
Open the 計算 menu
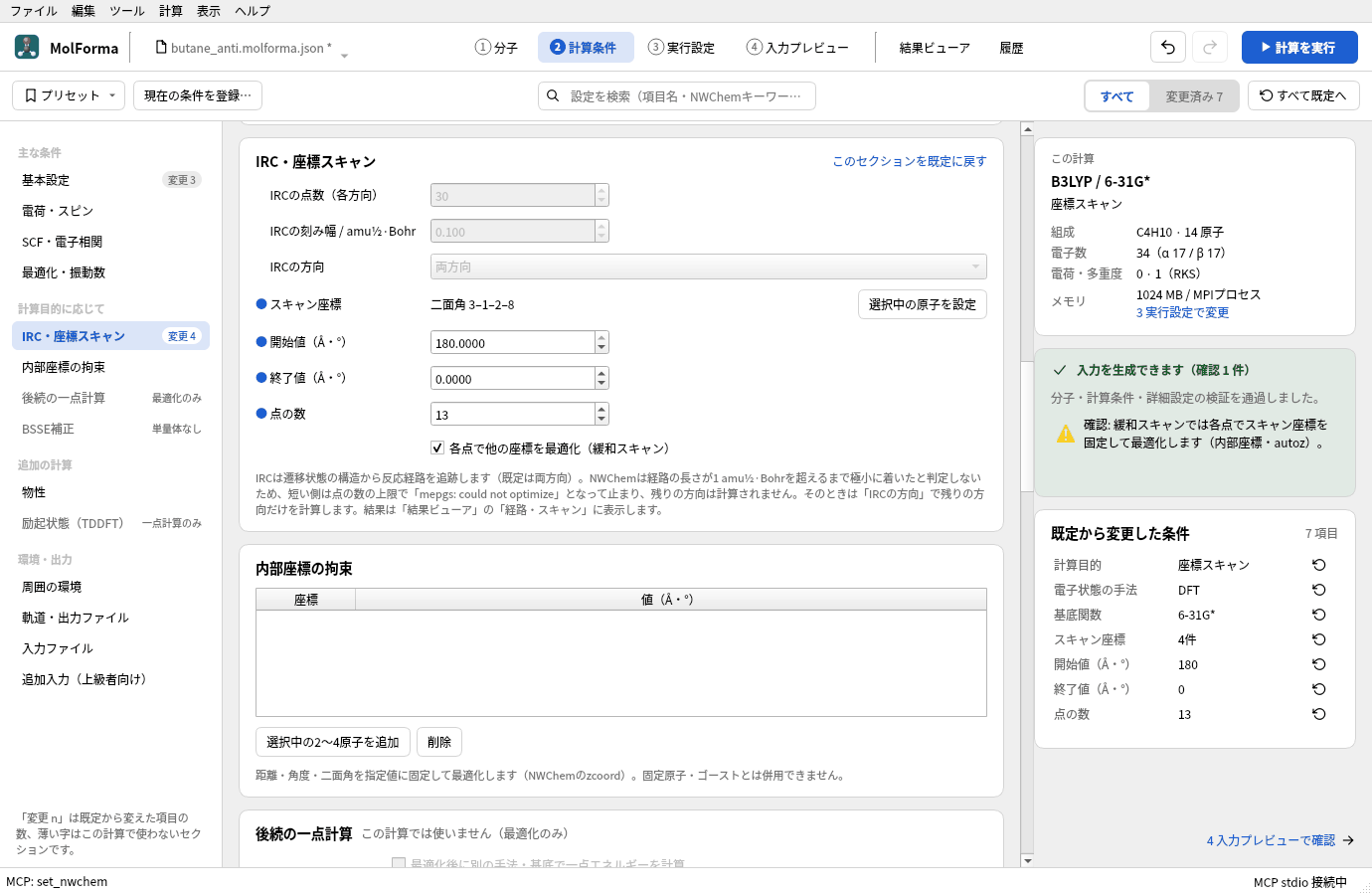(171, 11)
